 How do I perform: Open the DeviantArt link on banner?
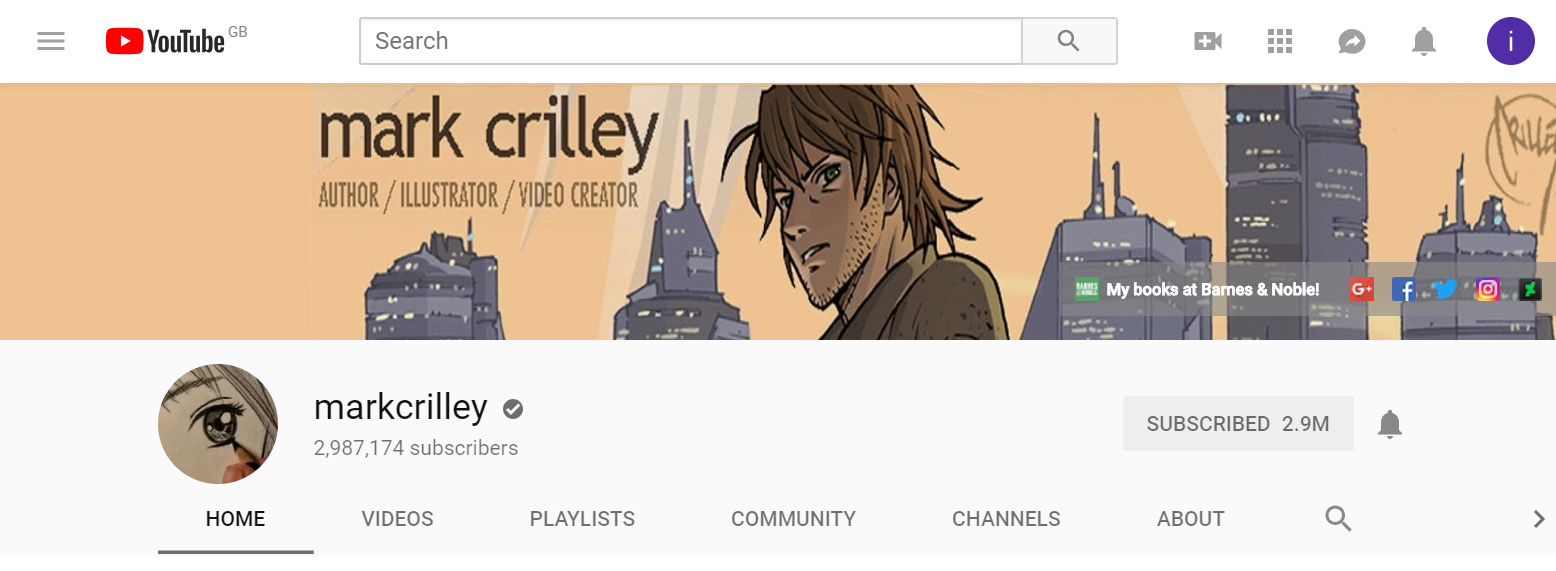(x=1530, y=289)
